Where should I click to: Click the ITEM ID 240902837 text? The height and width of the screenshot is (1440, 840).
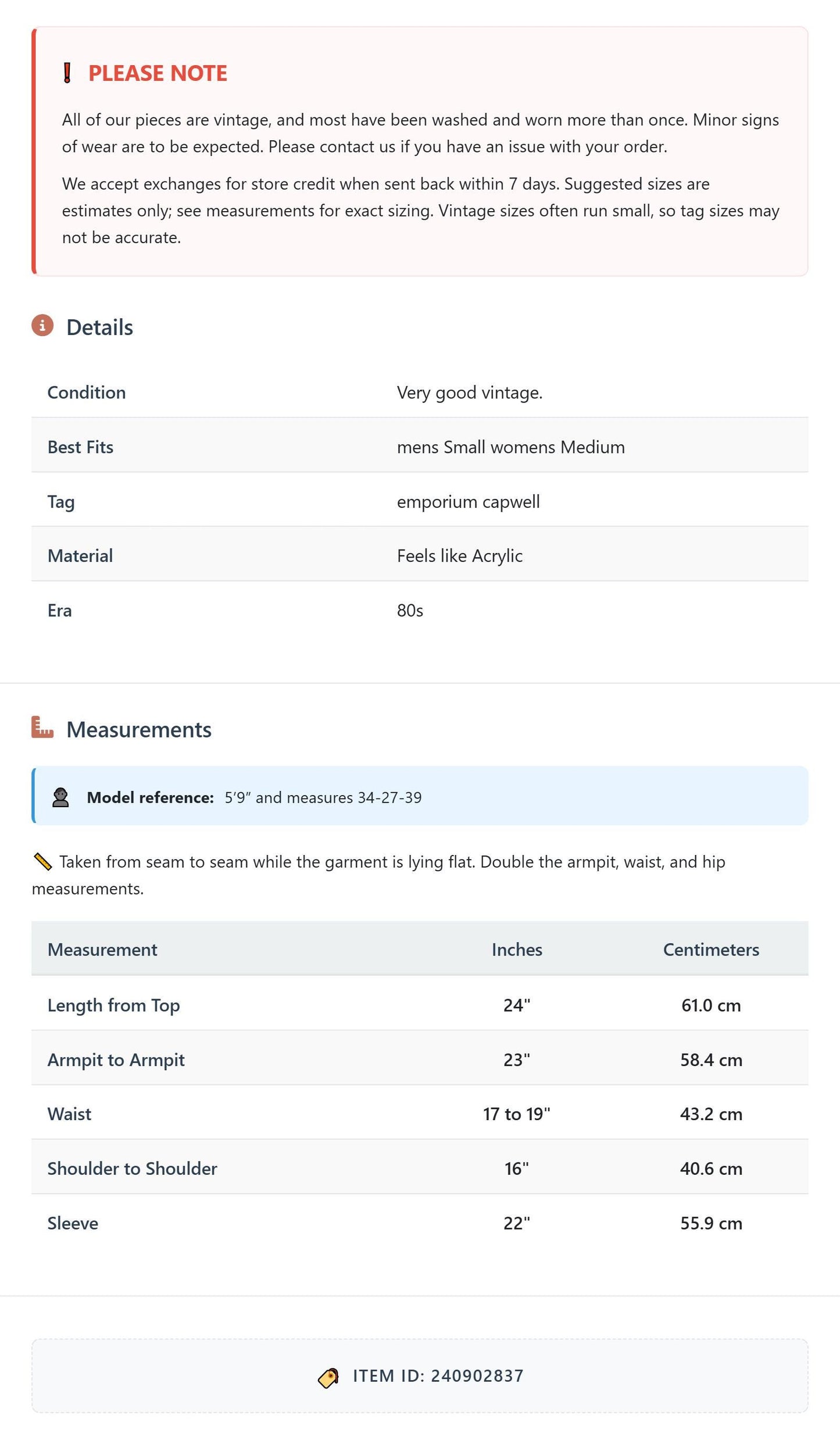[x=438, y=1376]
